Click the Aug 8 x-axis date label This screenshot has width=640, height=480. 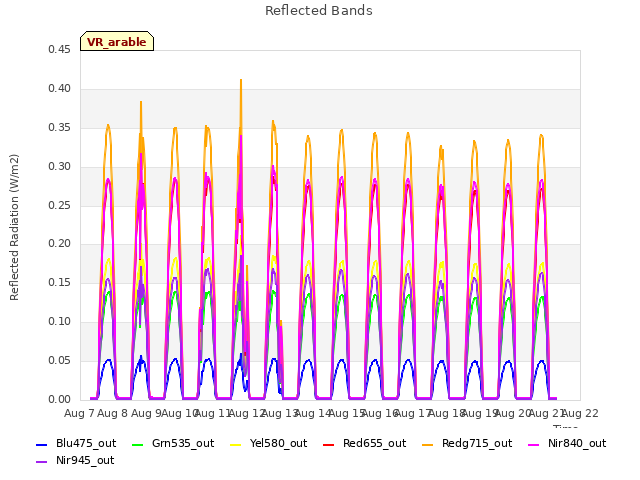pos(113,413)
